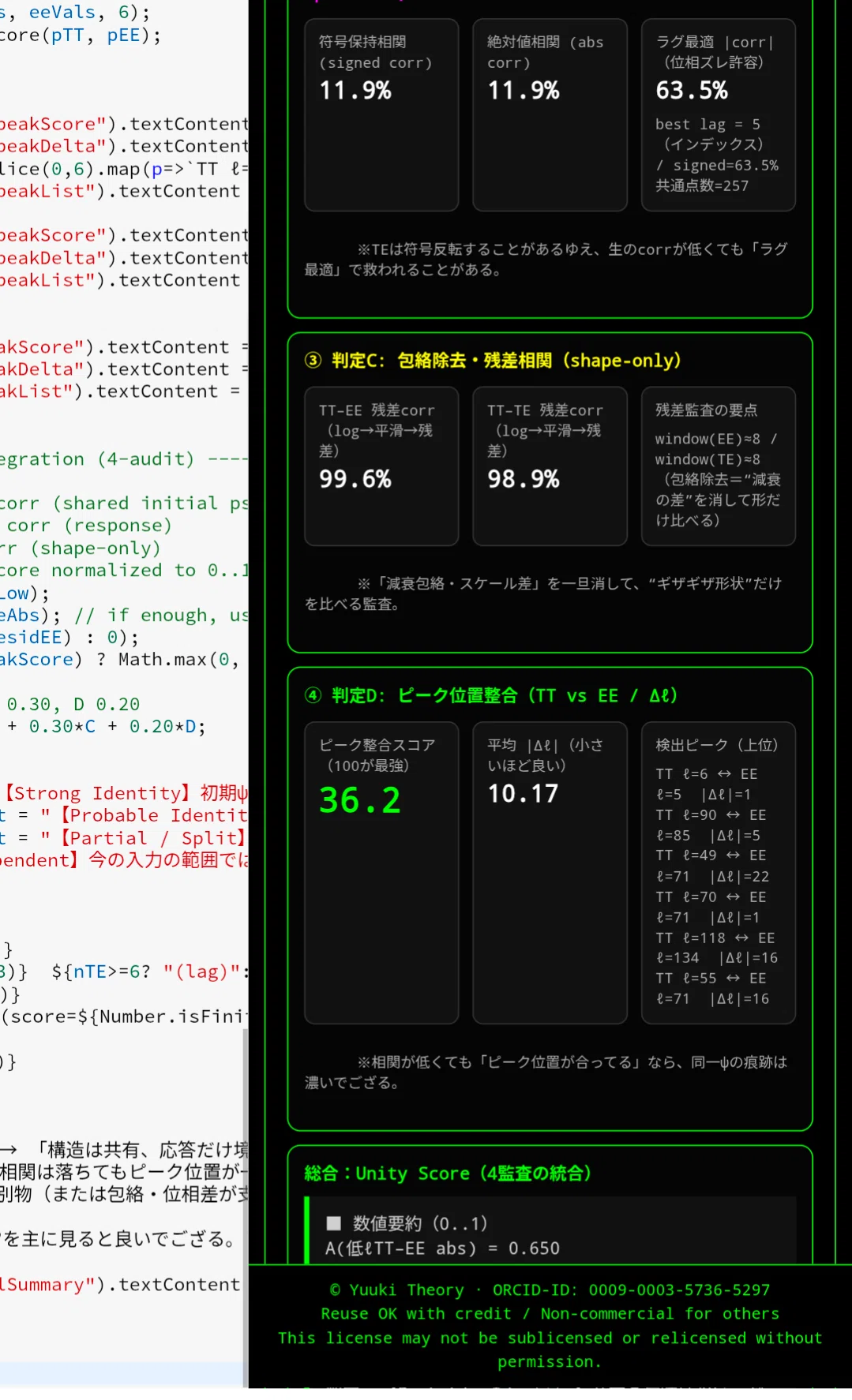This screenshot has width=852, height=1400.
Task: Click the 'TT ℓ=90 ↔ EE' peak row
Action: point(711,815)
